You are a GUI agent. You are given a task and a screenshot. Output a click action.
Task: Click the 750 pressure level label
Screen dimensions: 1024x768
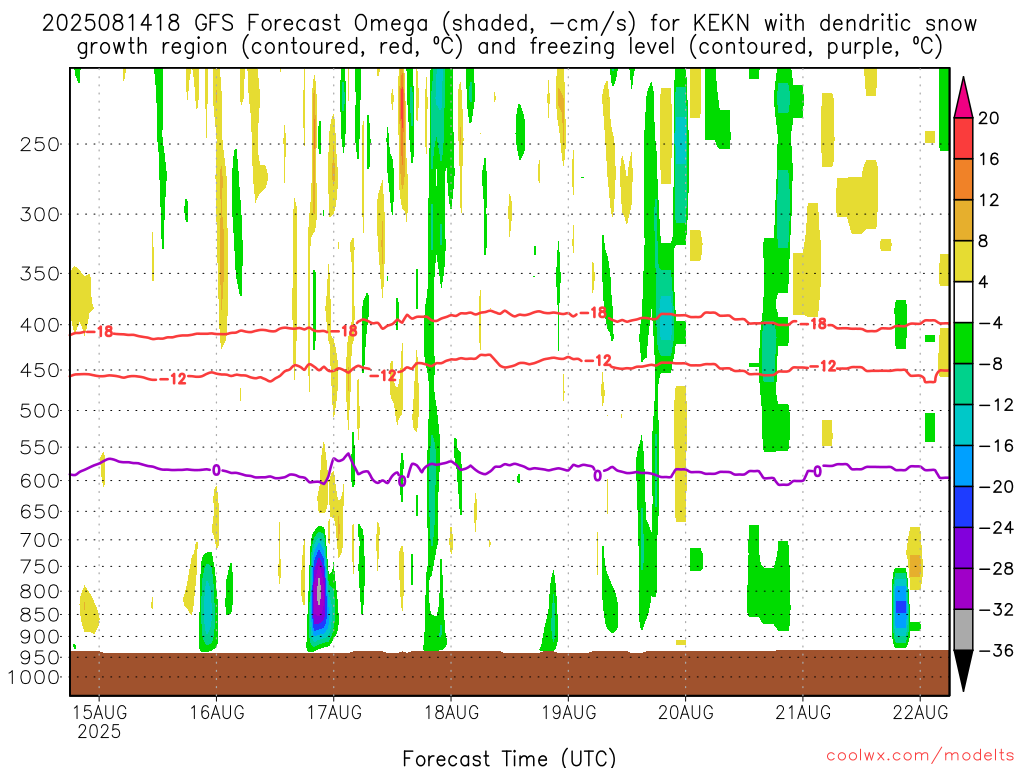coord(40,567)
